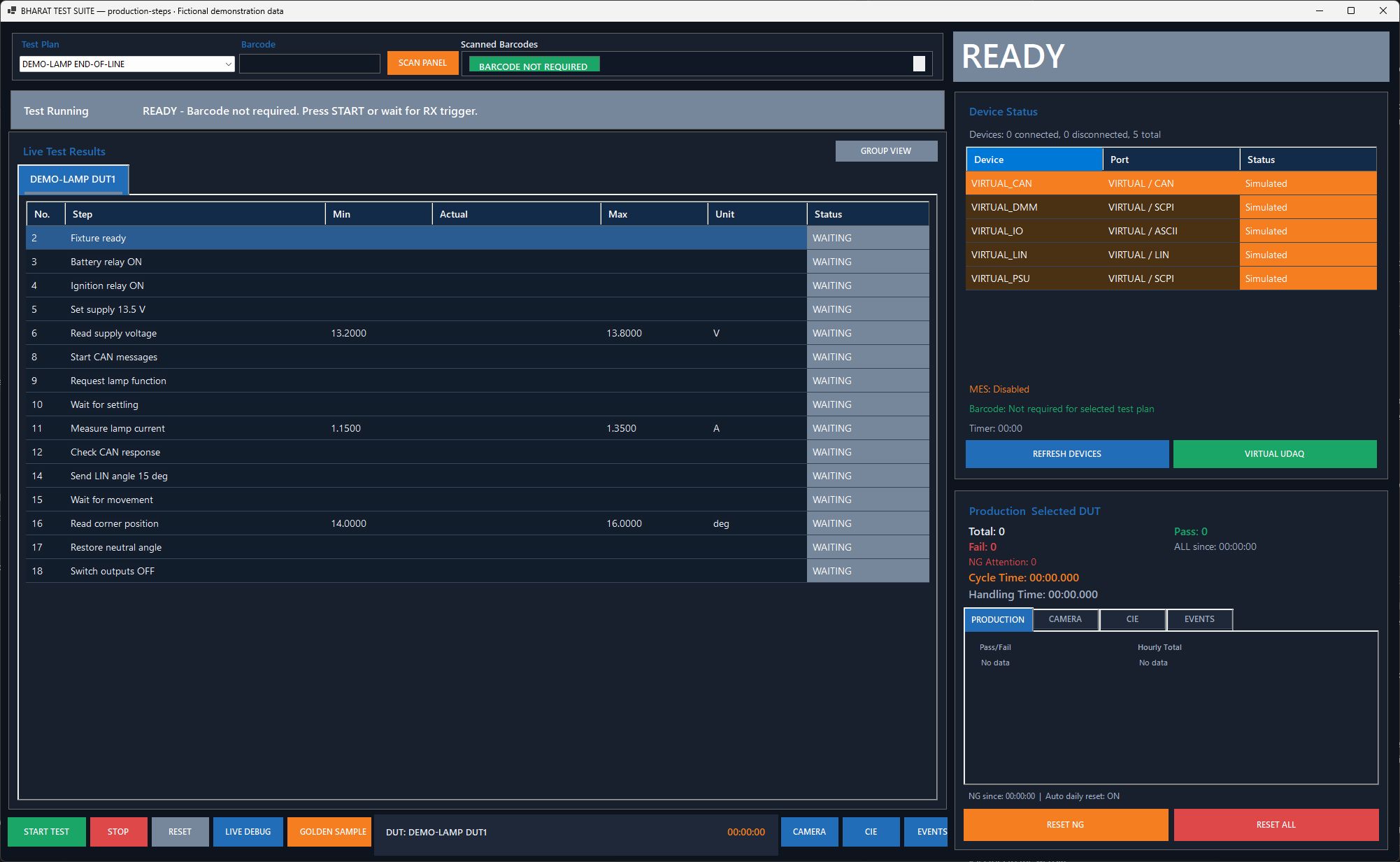Image resolution: width=1400 pixels, height=862 pixels.
Task: Switch to the PRODUCTION tab
Action: 998,620
